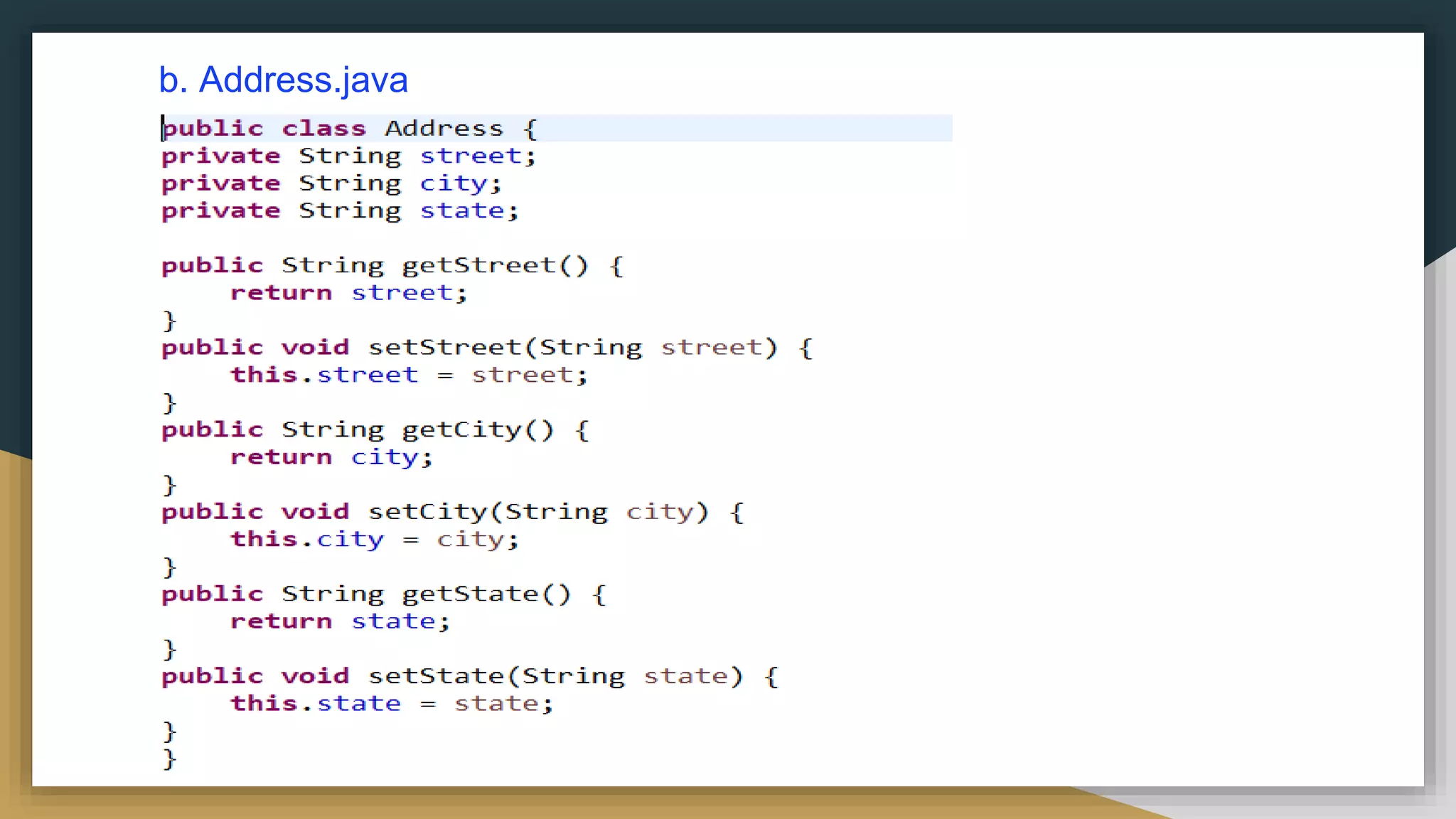Click the slide title 'b. Address.java'
1456x819 pixels.
coord(283,80)
